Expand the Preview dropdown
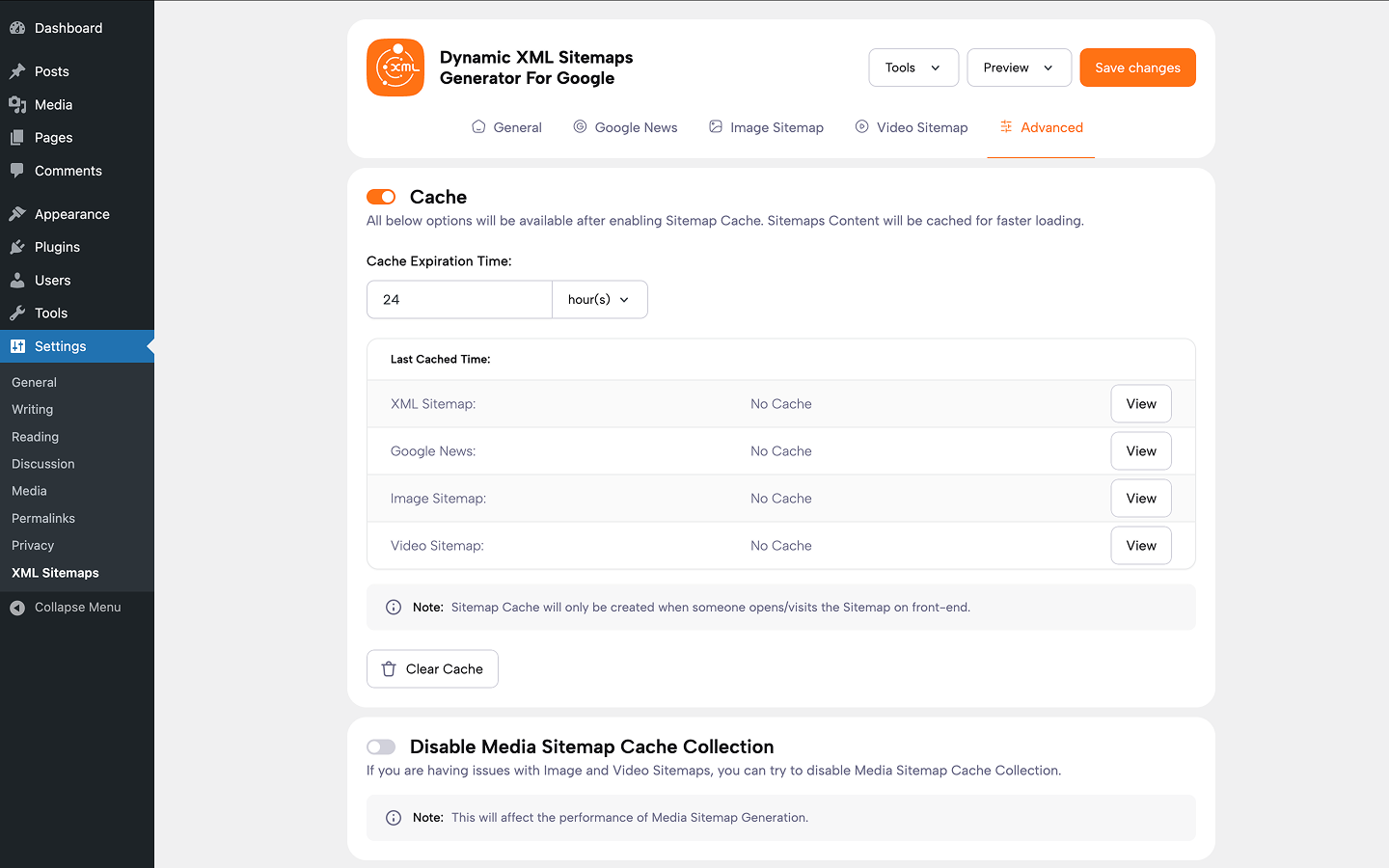 tap(1019, 68)
